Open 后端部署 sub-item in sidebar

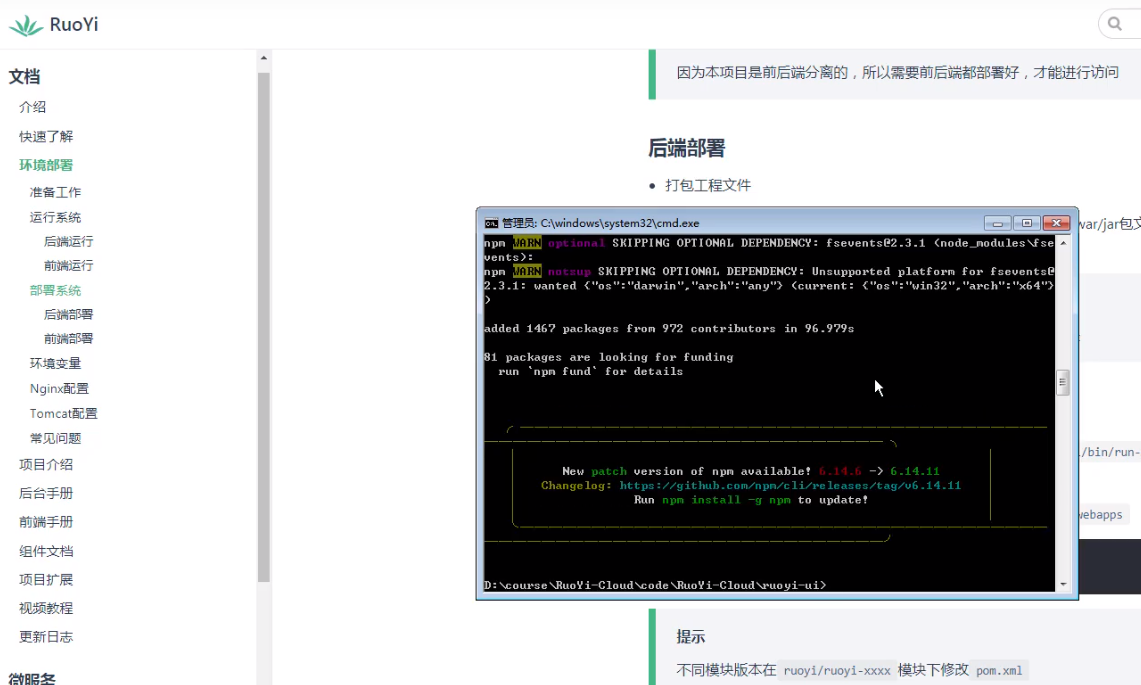(x=68, y=314)
